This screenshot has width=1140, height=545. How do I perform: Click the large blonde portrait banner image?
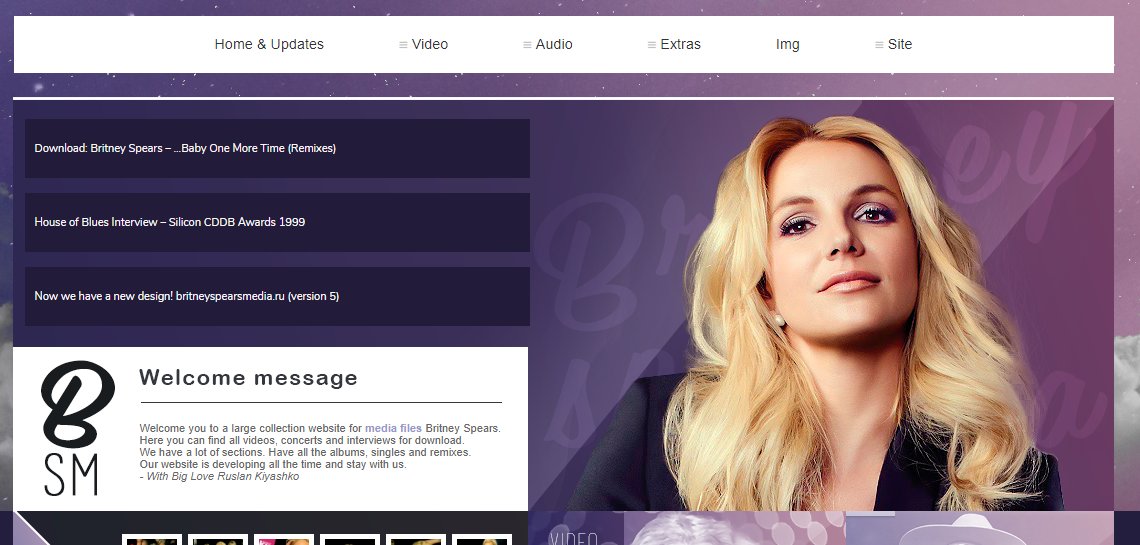click(822, 305)
